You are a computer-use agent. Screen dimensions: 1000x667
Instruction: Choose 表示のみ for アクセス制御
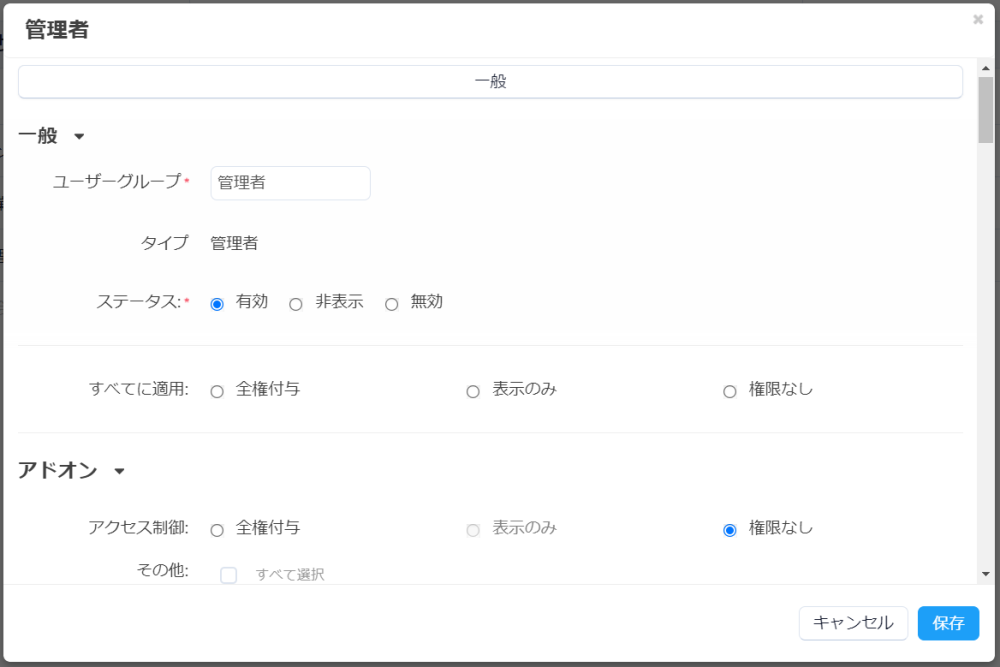tap(473, 530)
